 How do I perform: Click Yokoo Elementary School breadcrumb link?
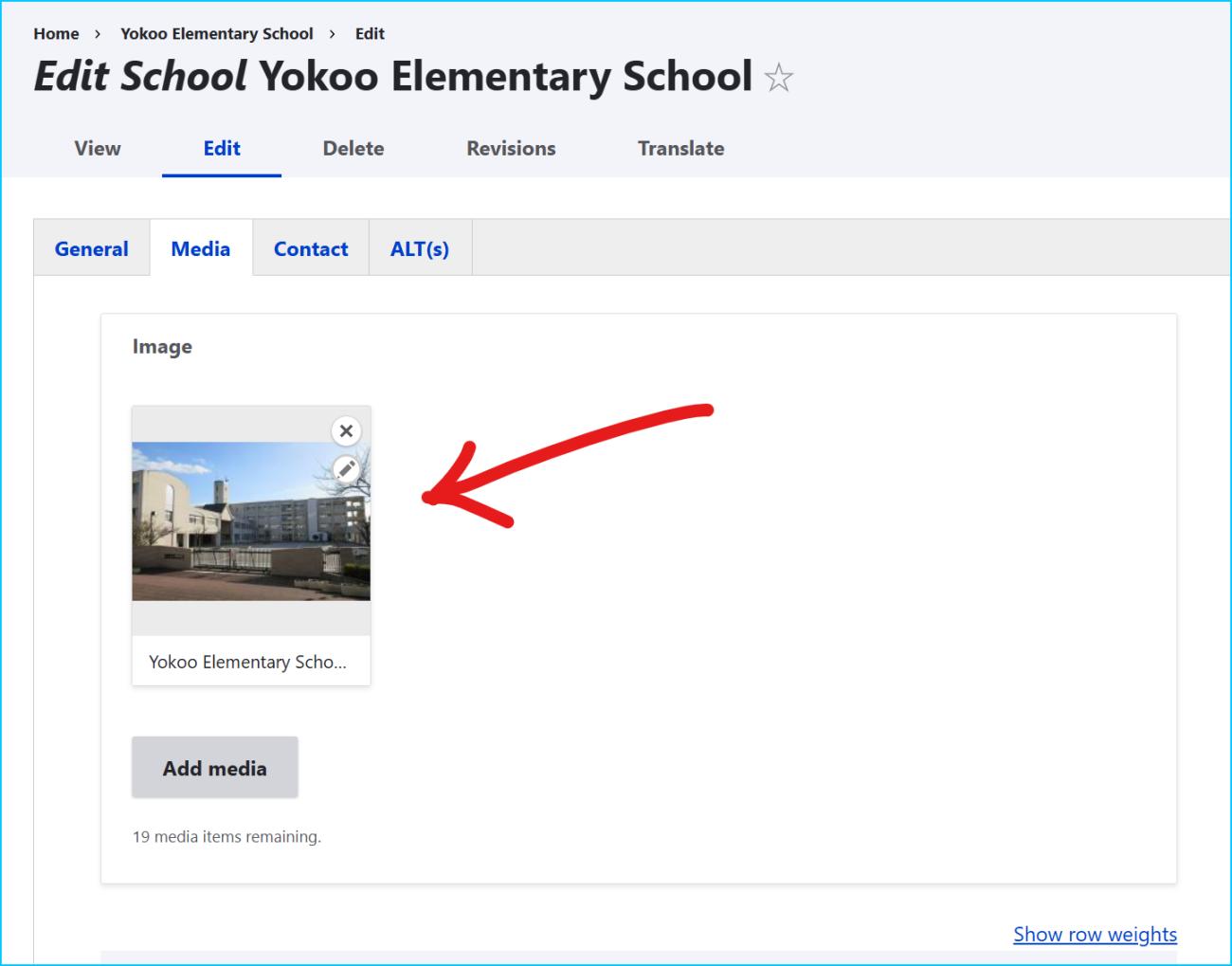coord(216,34)
